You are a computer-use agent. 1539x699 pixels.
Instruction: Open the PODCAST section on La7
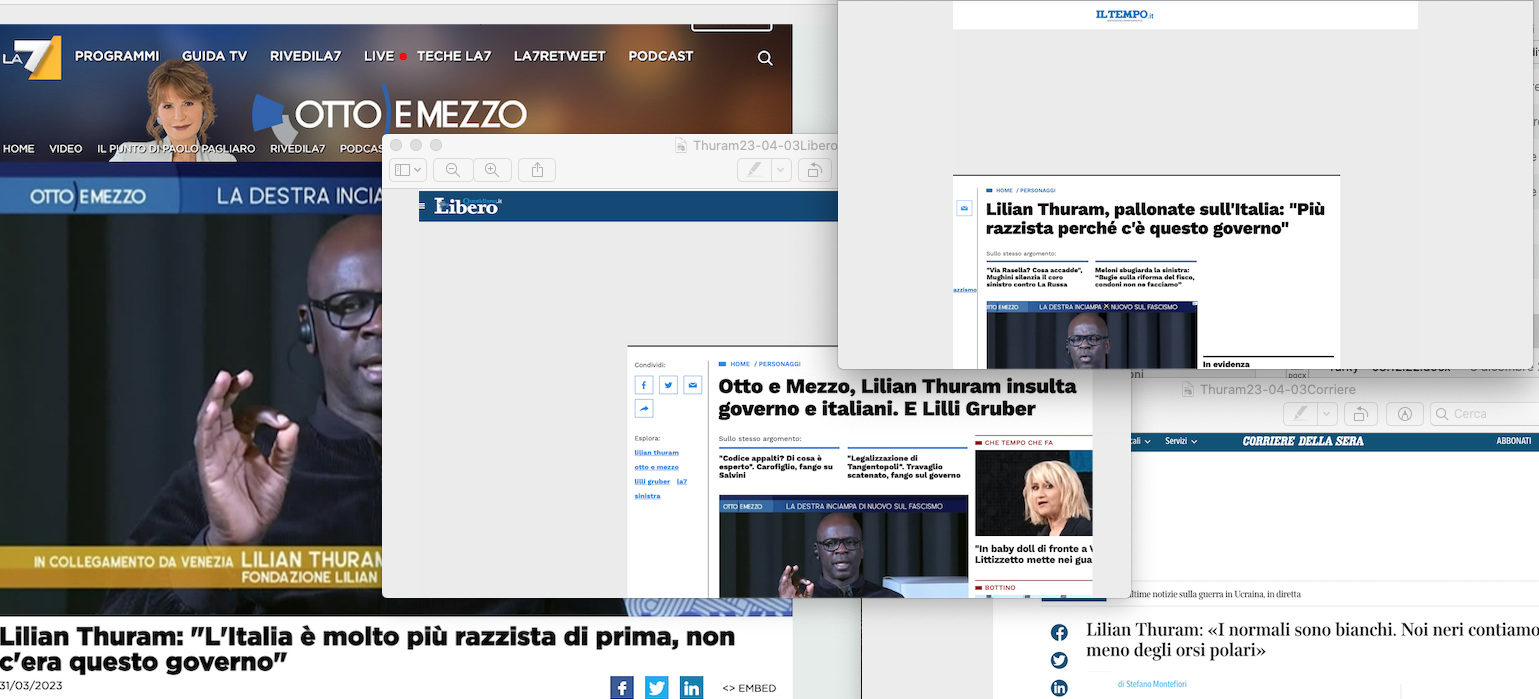[660, 56]
